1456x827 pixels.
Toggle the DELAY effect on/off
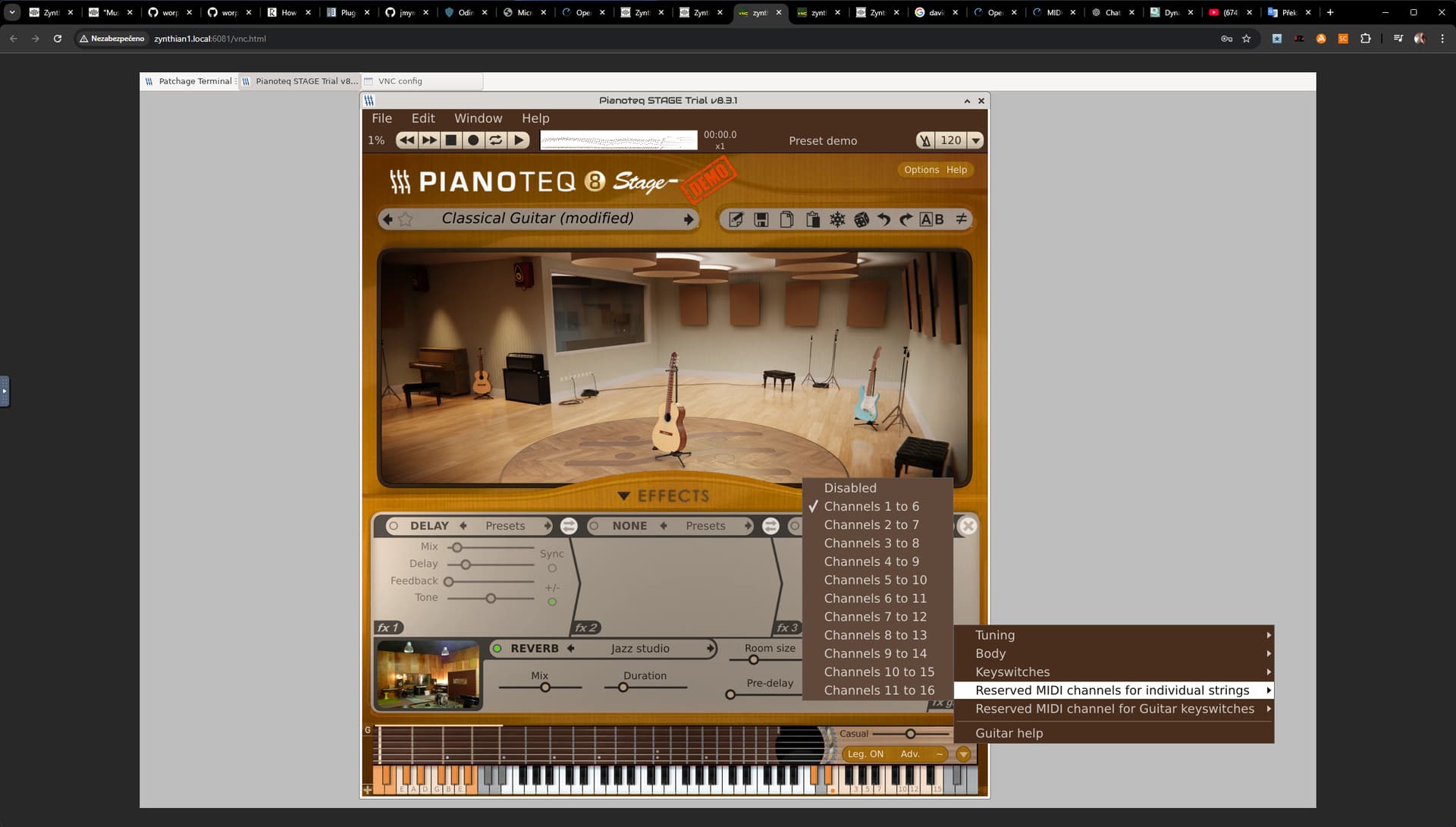coord(394,526)
